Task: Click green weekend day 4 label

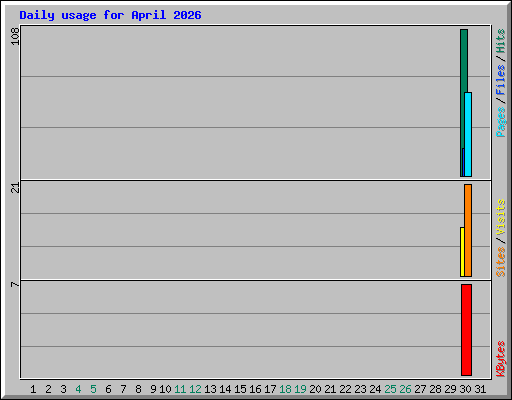Action: (x=78, y=389)
